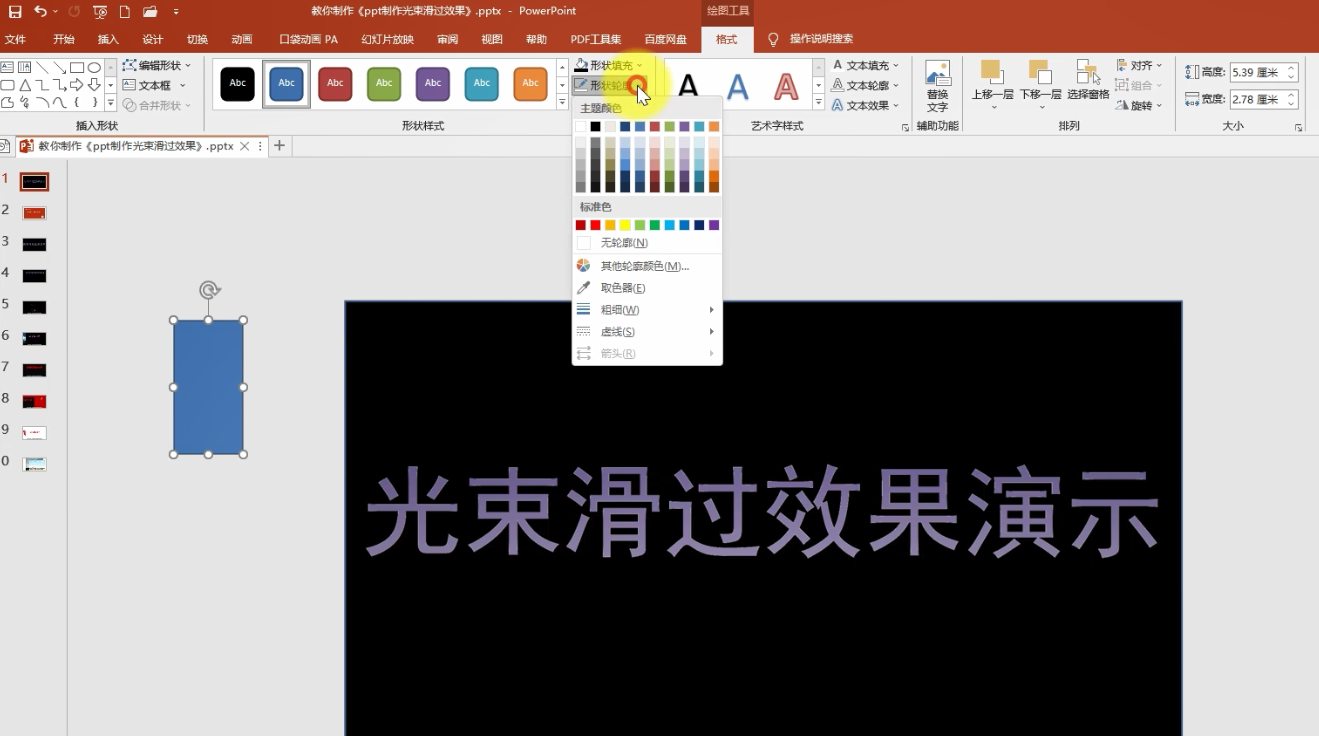
Task: Select the straight line shape
Action: click(x=42, y=68)
